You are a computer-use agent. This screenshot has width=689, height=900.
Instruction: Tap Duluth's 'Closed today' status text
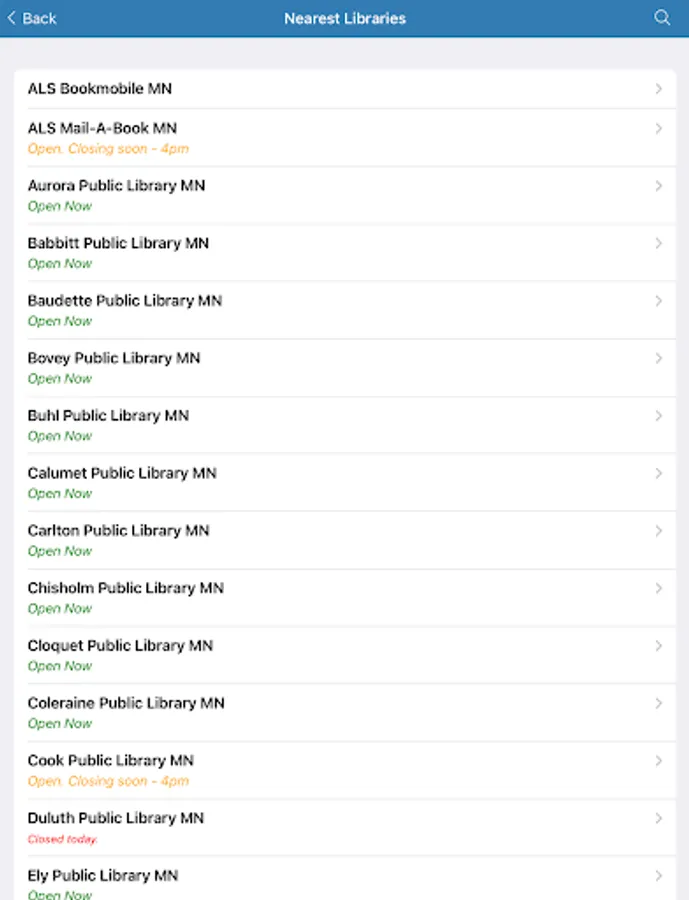coord(62,839)
